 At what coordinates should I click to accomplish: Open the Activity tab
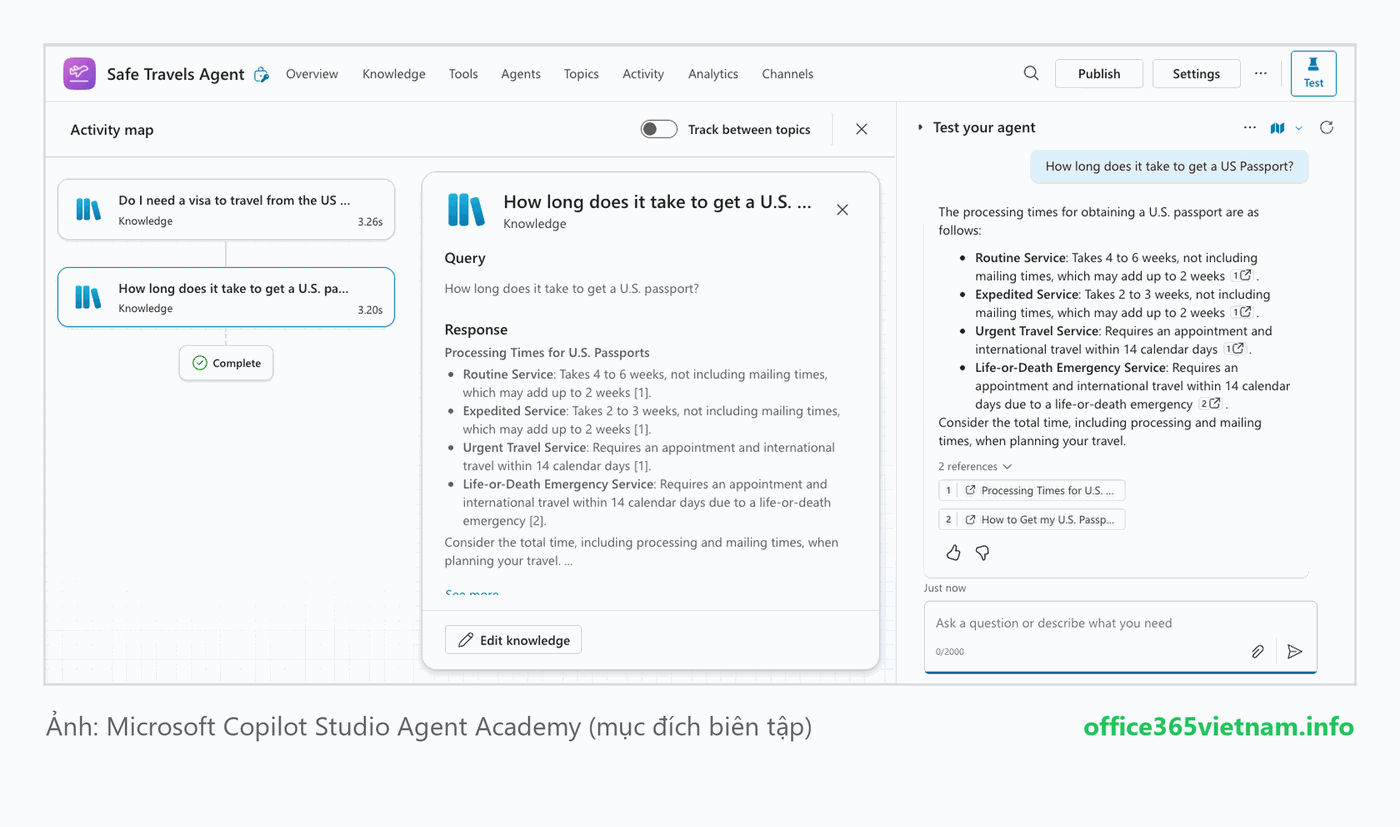point(643,74)
